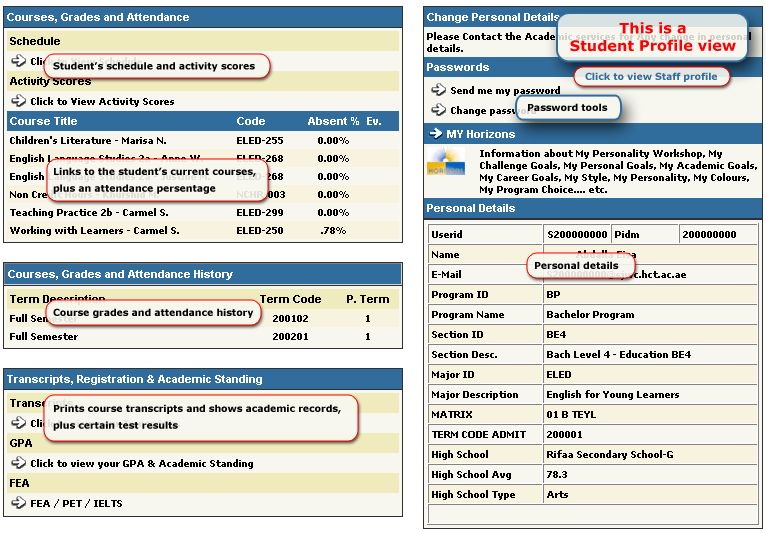Click Send me my password link

click(x=505, y=90)
